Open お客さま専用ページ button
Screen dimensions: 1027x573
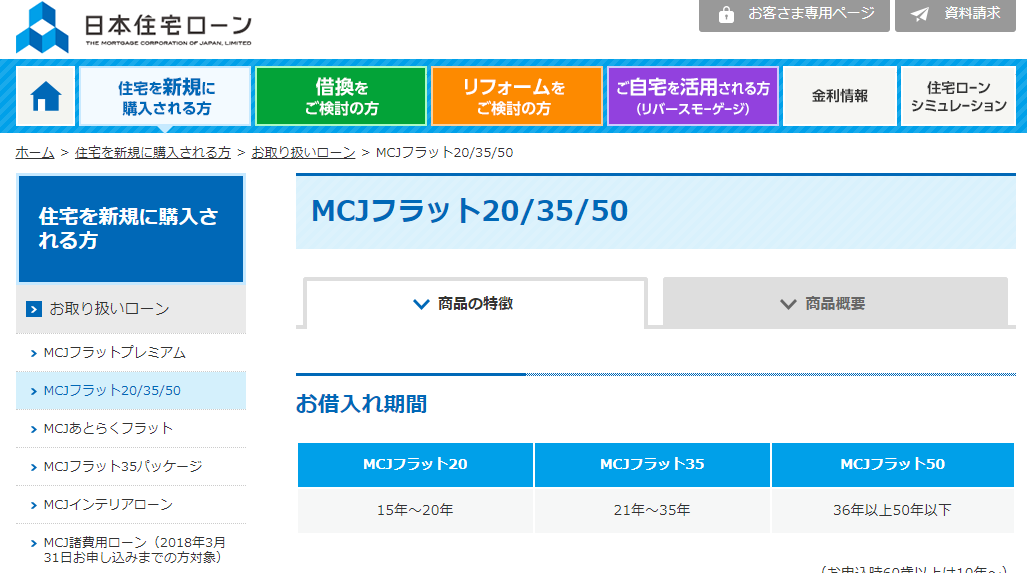pos(794,14)
